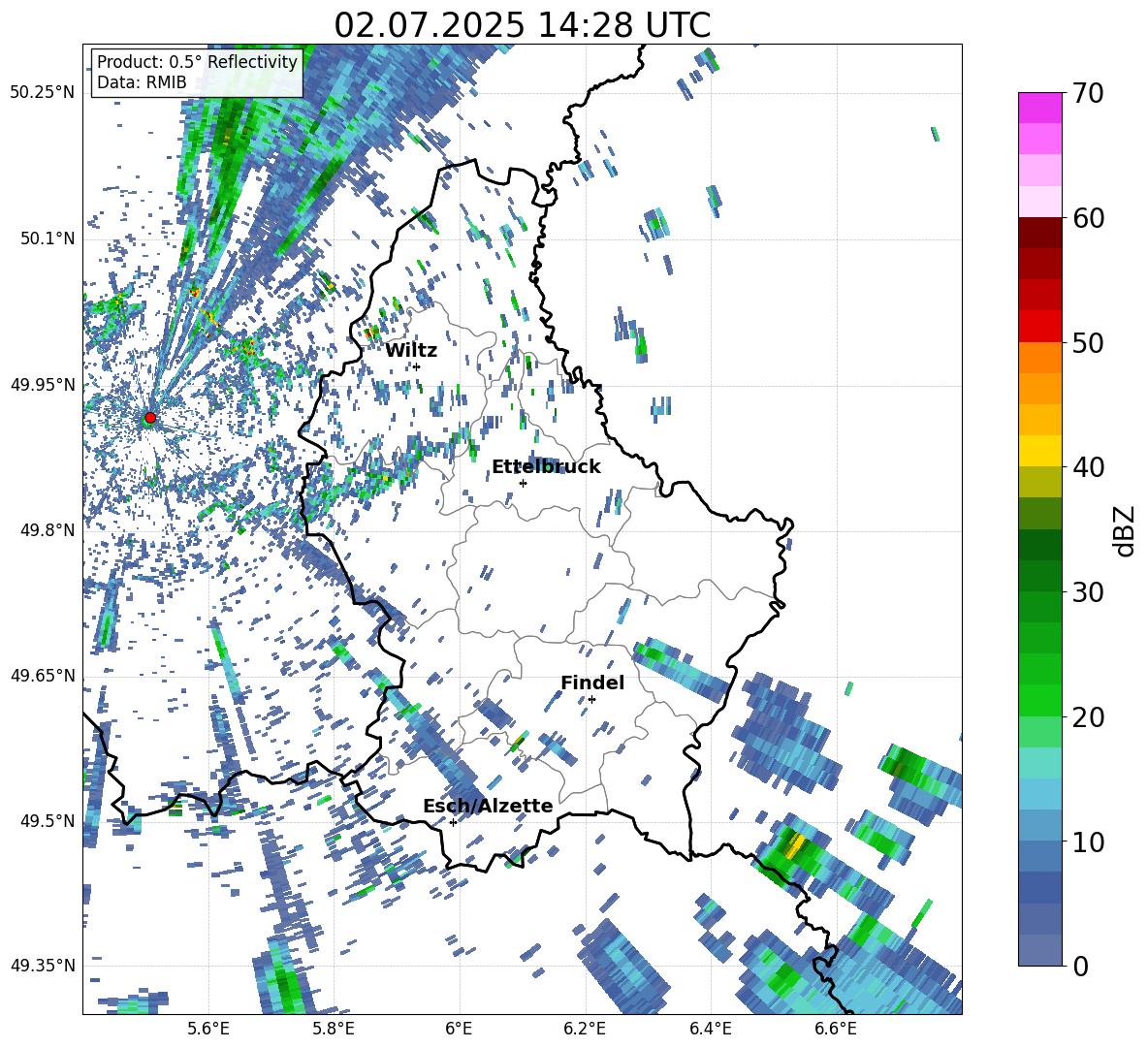Click the dBZ colorbar axis label
Viewport: 1148px width, 1048px height.
pos(1126,530)
